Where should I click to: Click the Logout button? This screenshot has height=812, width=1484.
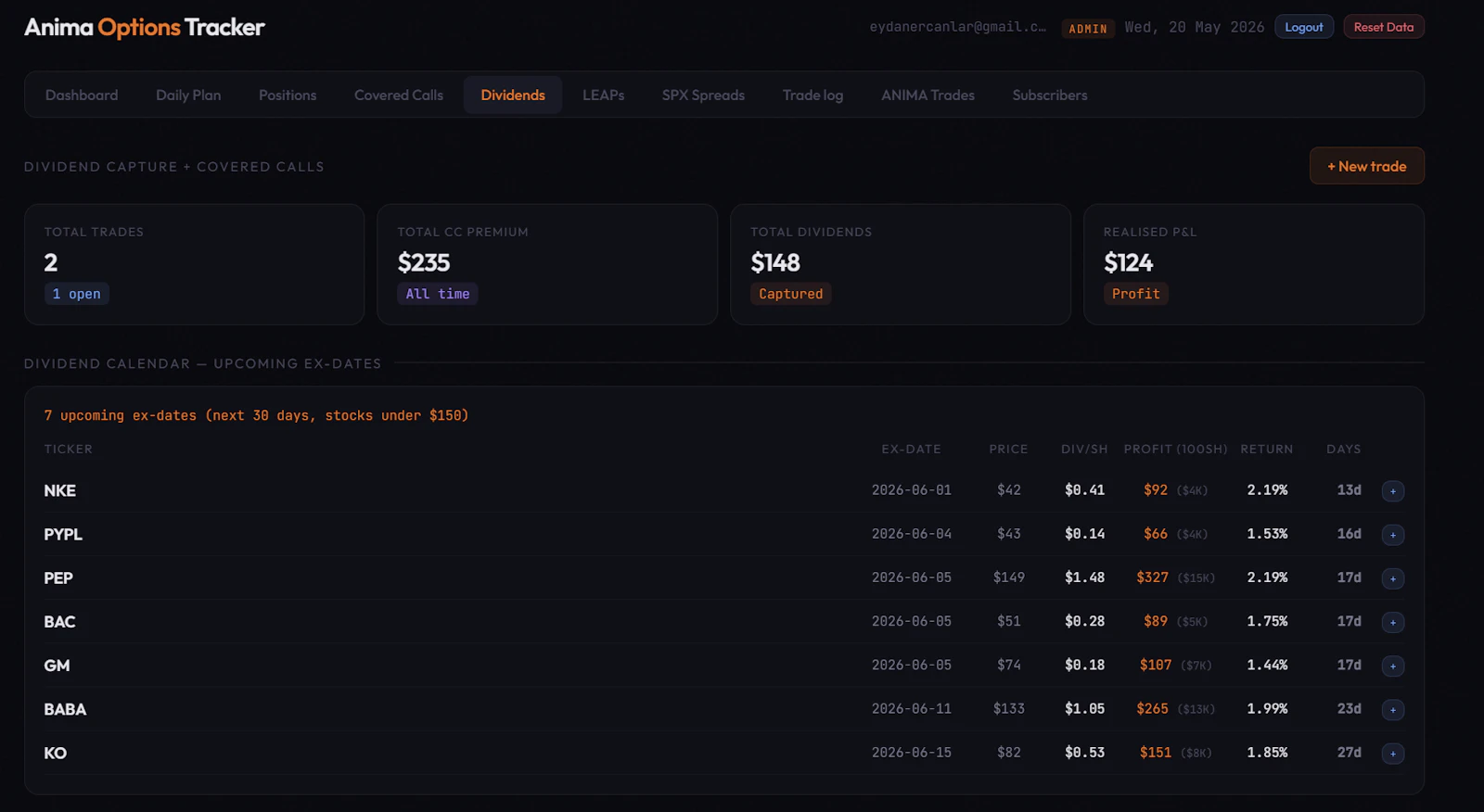coord(1304,27)
